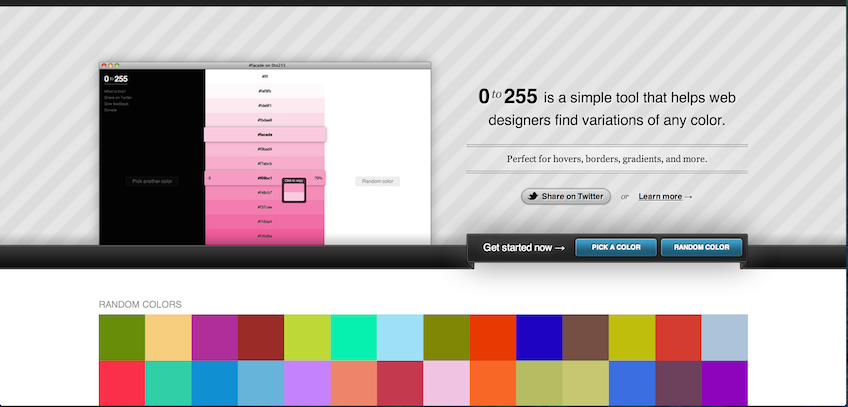Select the bright orange swatch in bottom row
This screenshot has height=407, width=848.
tap(492, 383)
